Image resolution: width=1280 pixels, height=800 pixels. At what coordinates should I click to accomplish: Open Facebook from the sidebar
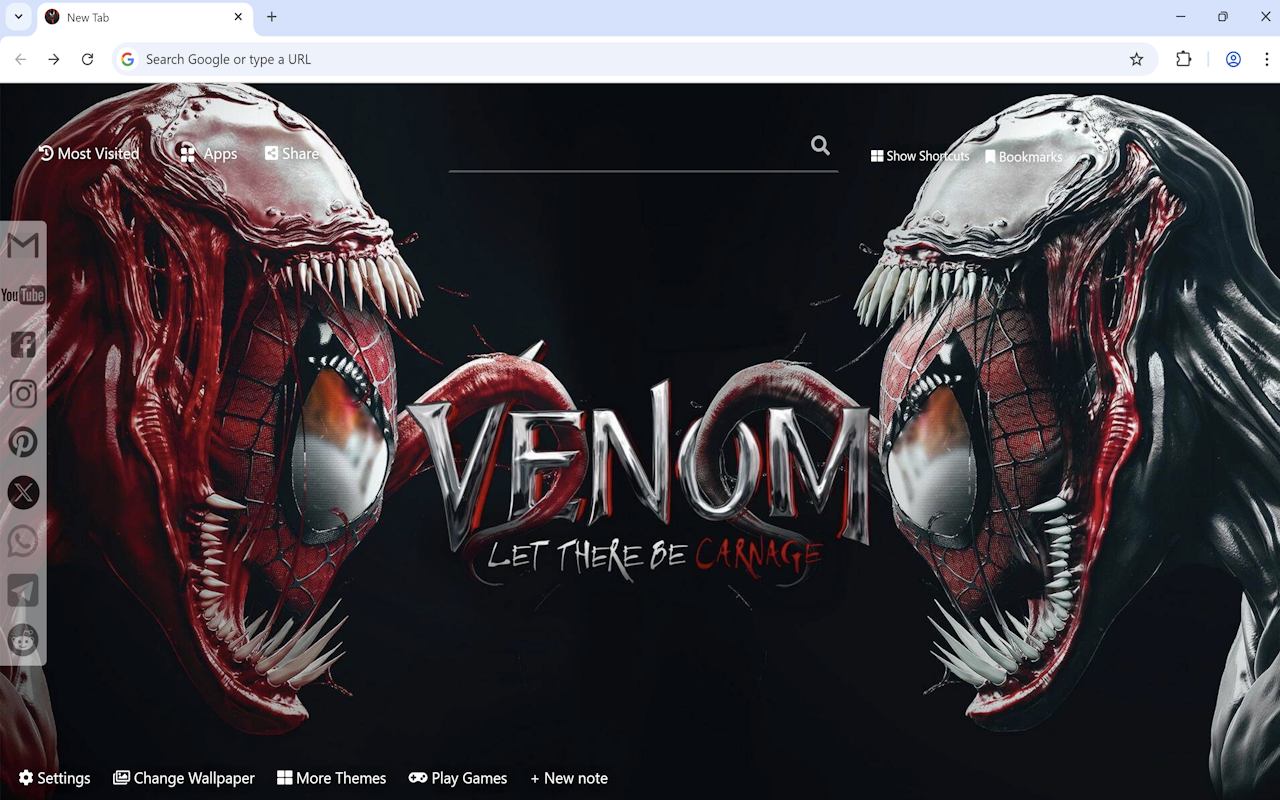22,344
